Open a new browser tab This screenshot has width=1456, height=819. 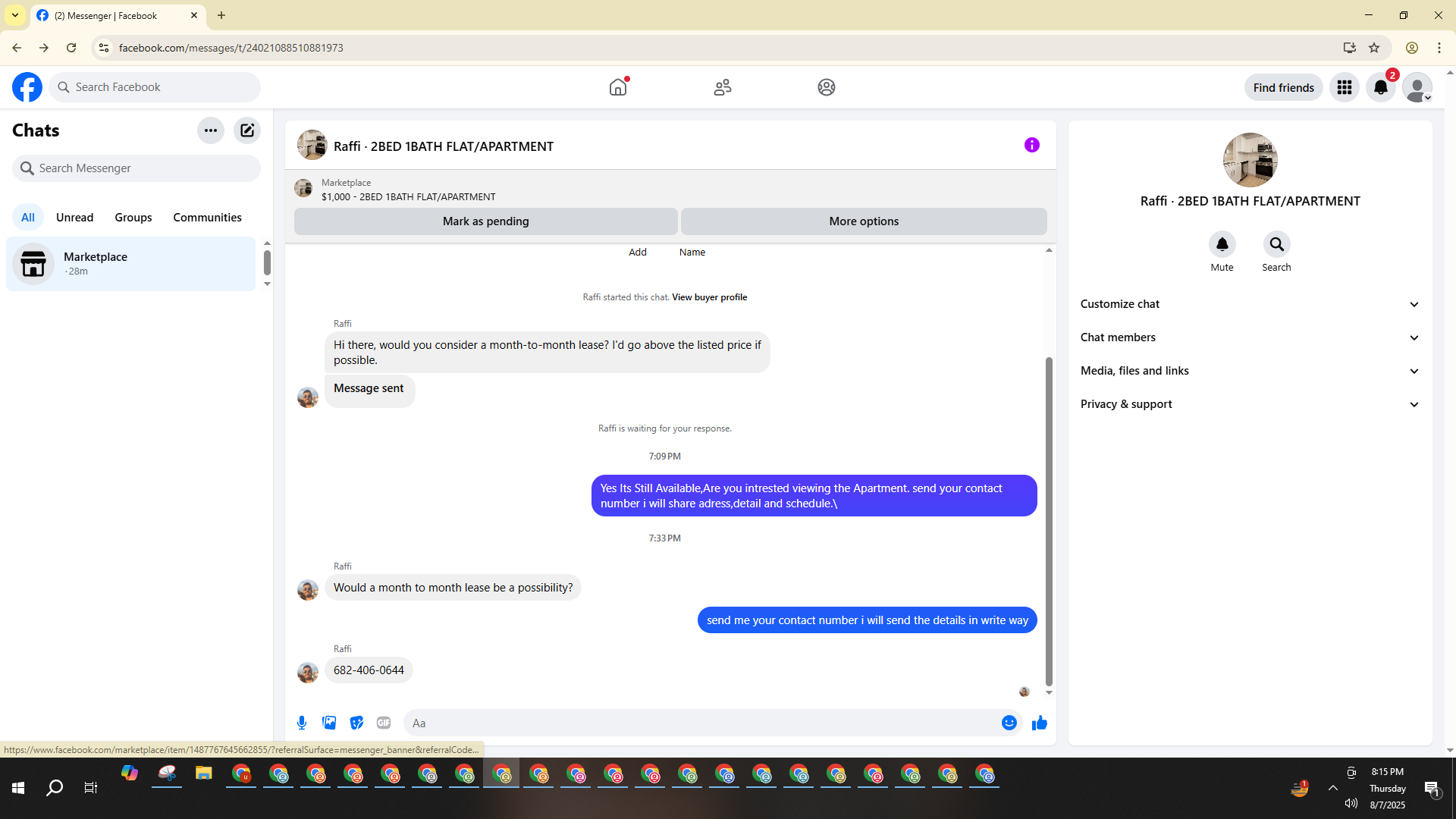pyautogui.click(x=221, y=15)
